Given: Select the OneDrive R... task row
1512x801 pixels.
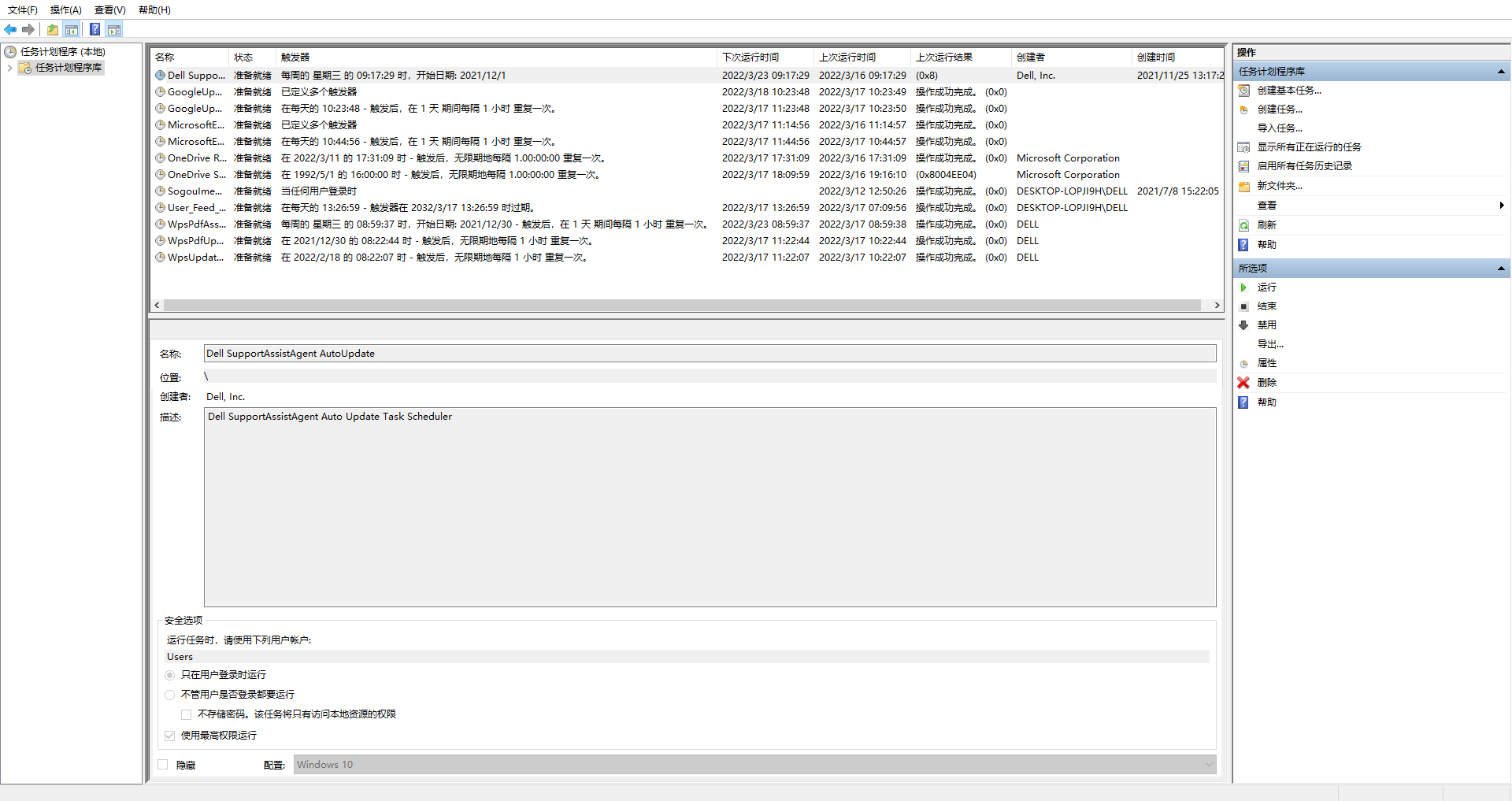Looking at the screenshot, I should click(x=687, y=158).
